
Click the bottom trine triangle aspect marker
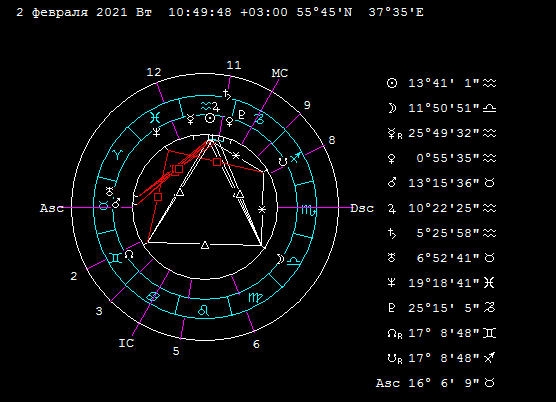[205, 245]
